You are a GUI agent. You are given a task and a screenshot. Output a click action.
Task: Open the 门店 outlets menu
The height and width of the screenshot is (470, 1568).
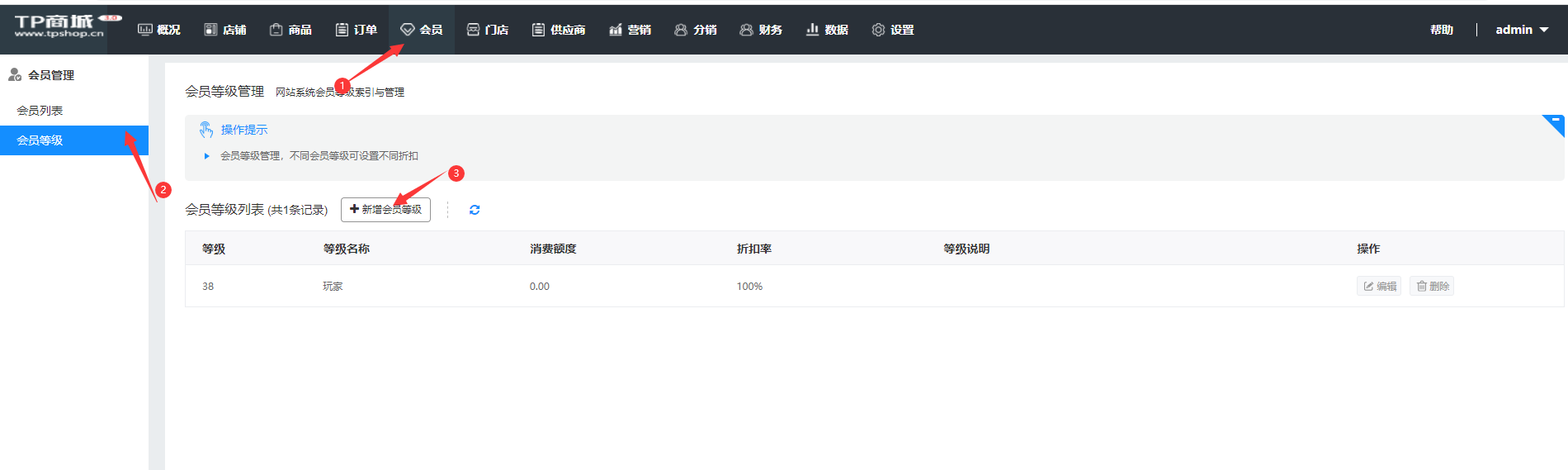click(488, 30)
